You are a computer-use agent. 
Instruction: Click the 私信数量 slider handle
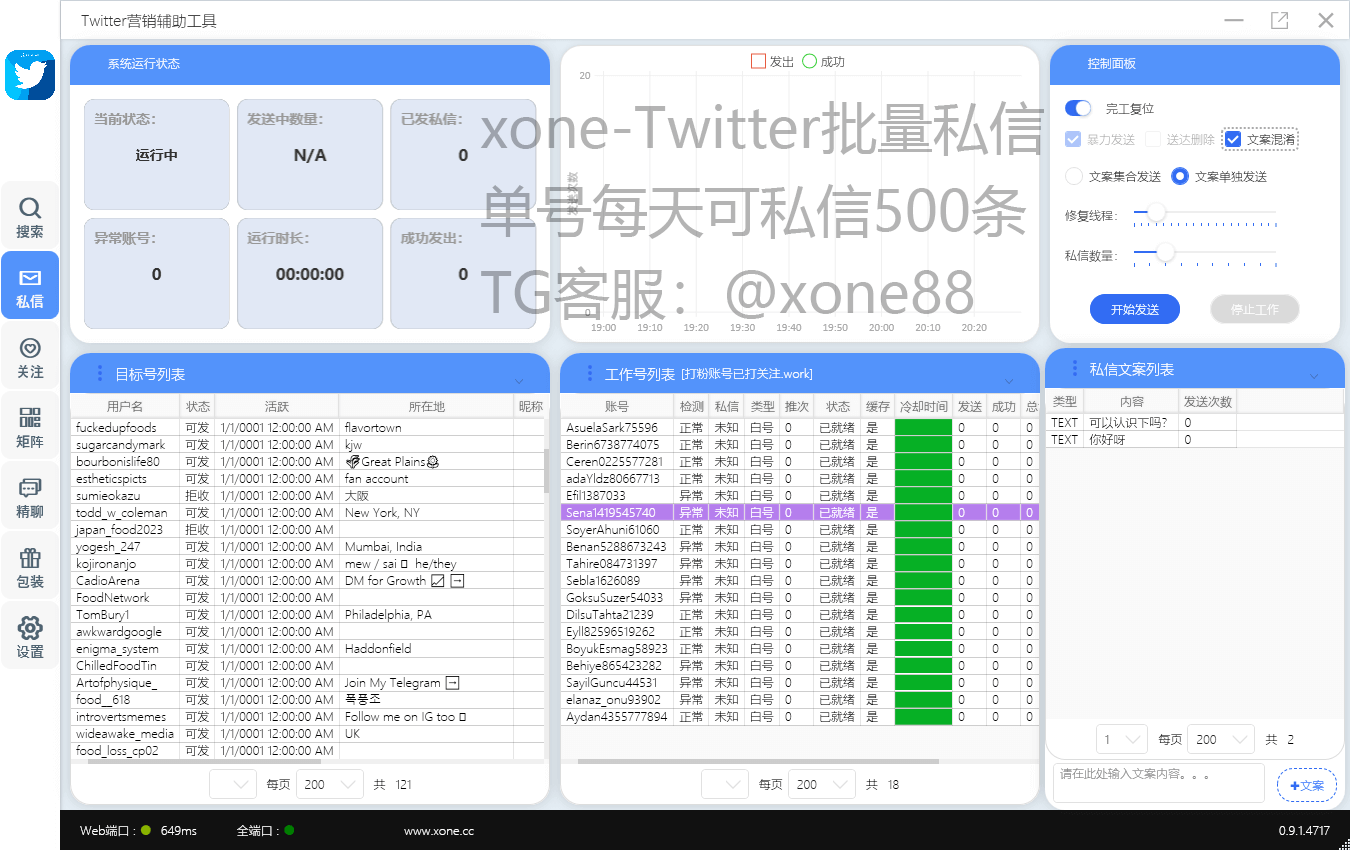tap(1165, 254)
